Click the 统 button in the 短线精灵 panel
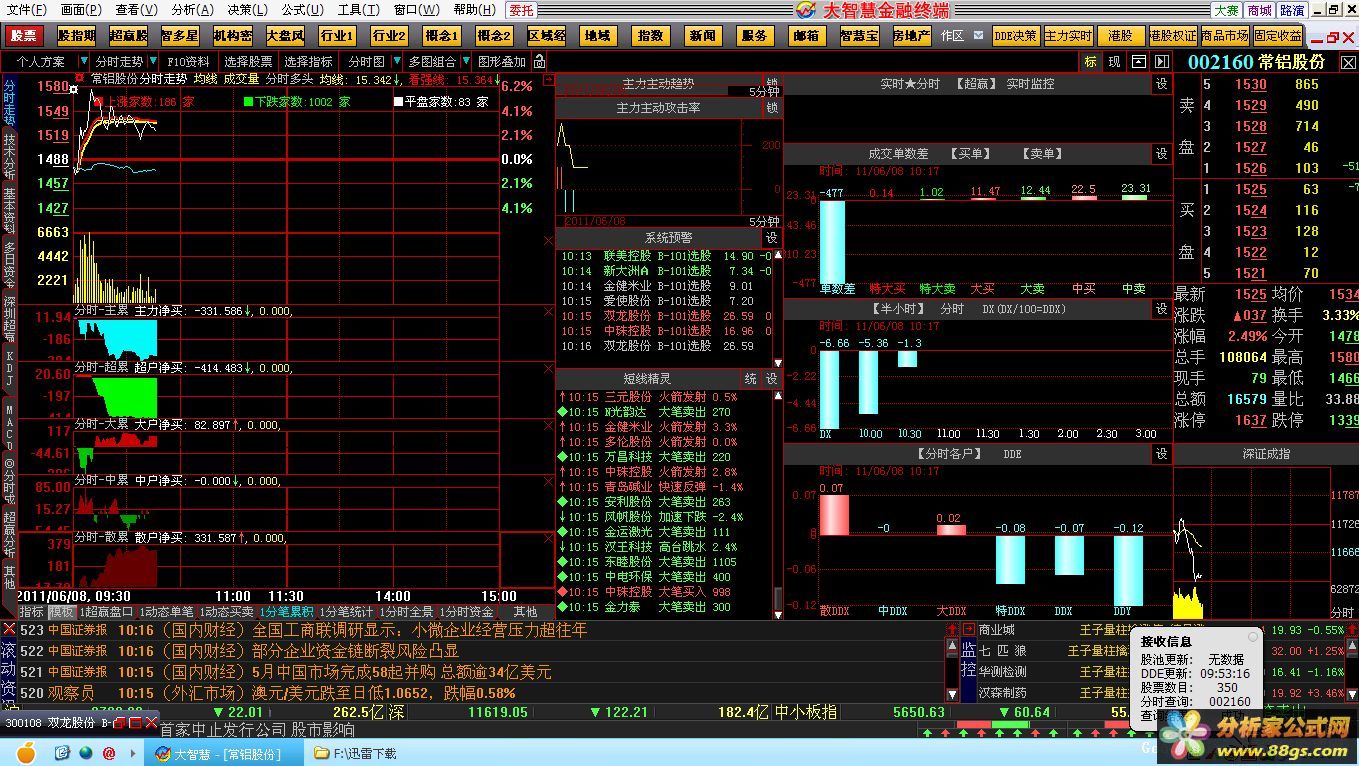Screen dimensions: 1359x766 pos(750,379)
